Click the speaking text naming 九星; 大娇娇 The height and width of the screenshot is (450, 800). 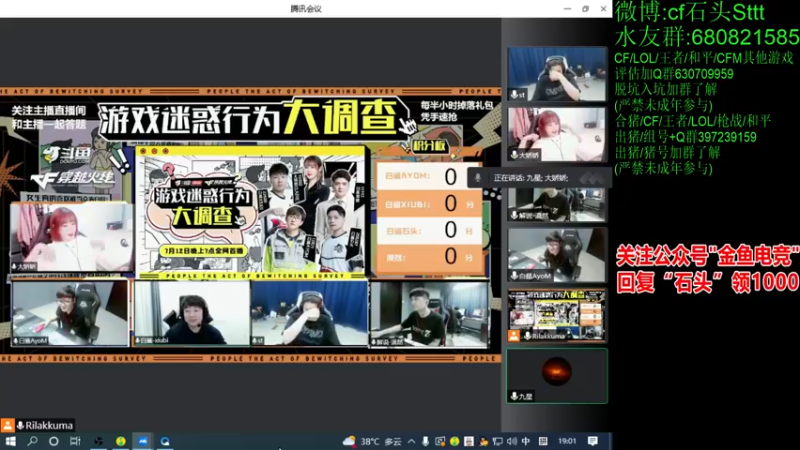click(530, 178)
